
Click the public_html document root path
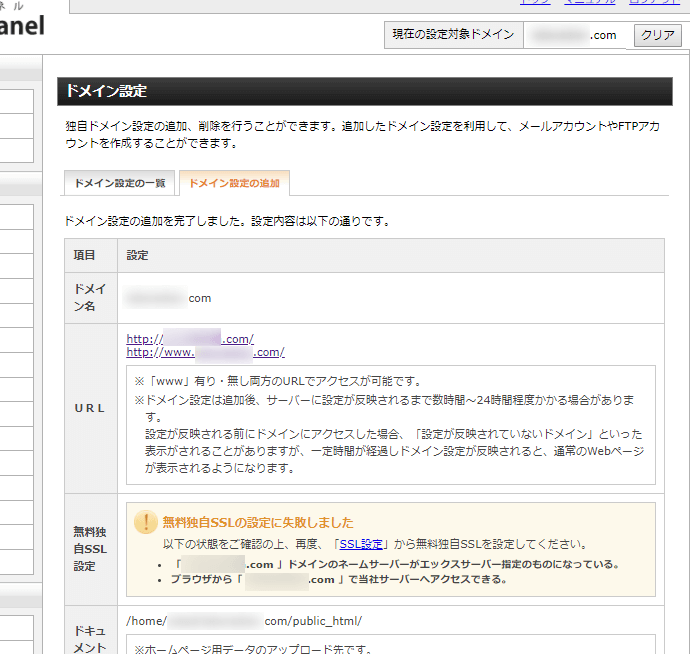(x=244, y=620)
